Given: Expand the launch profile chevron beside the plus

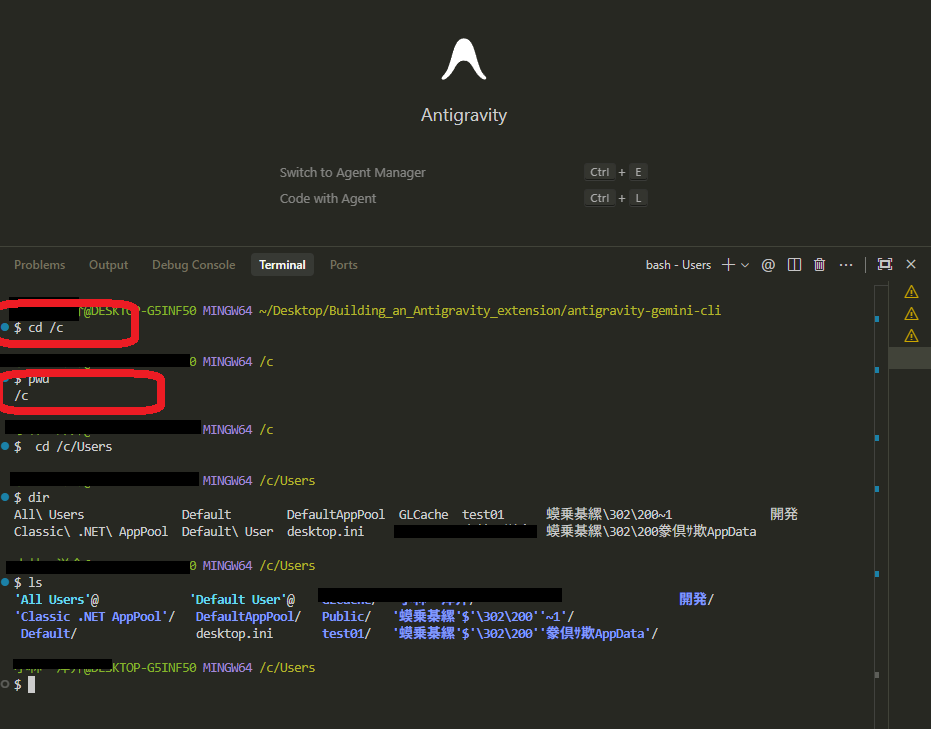Looking at the screenshot, I should point(745,265).
